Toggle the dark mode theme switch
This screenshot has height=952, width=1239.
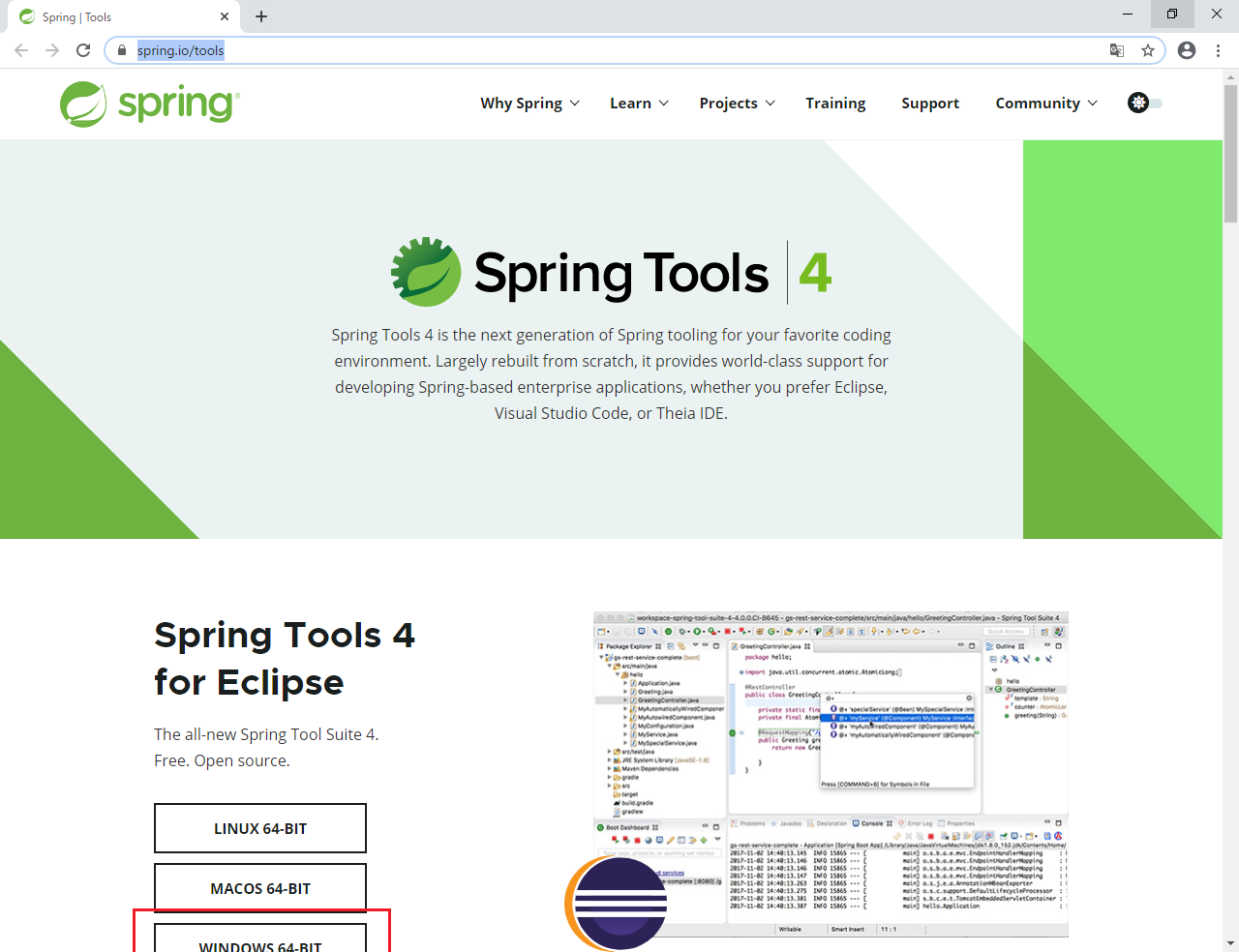[1145, 103]
